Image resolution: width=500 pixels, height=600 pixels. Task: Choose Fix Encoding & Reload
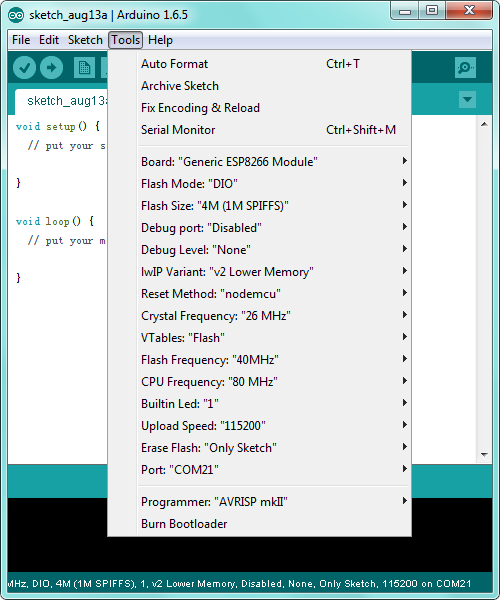[259, 108]
